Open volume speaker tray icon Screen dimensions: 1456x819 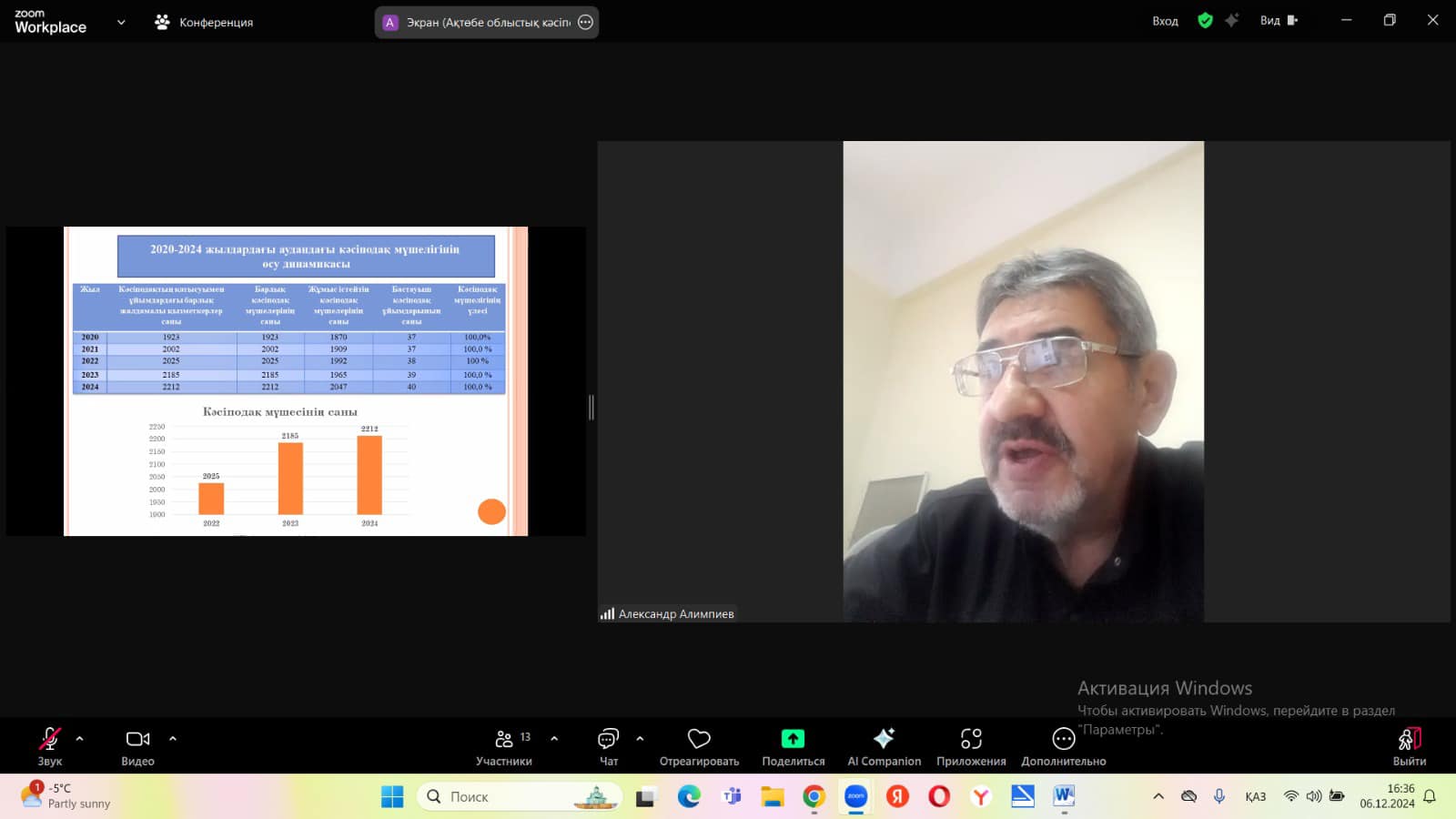1314,796
